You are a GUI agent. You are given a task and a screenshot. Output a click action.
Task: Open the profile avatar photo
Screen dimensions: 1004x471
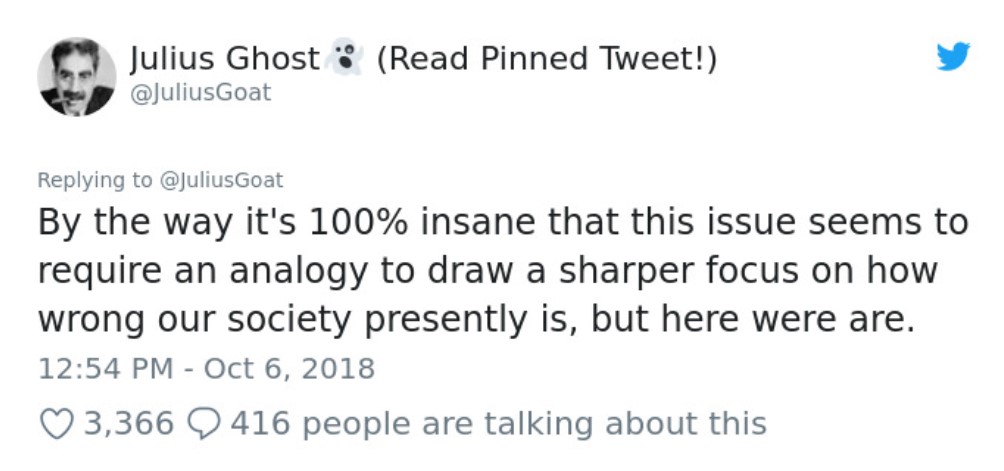point(77,76)
